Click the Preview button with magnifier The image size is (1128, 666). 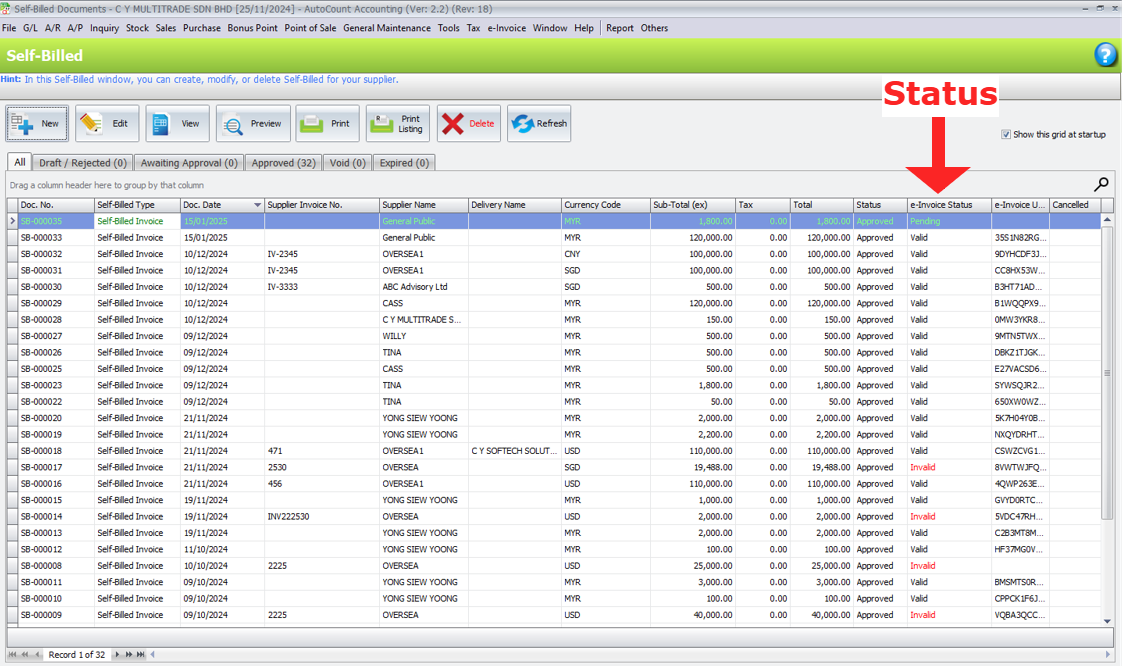(253, 124)
